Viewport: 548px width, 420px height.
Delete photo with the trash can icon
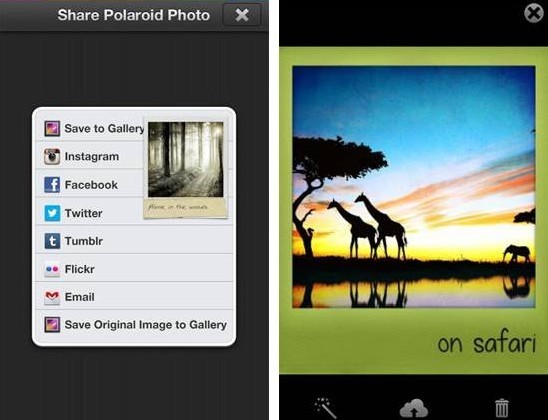[x=502, y=408]
